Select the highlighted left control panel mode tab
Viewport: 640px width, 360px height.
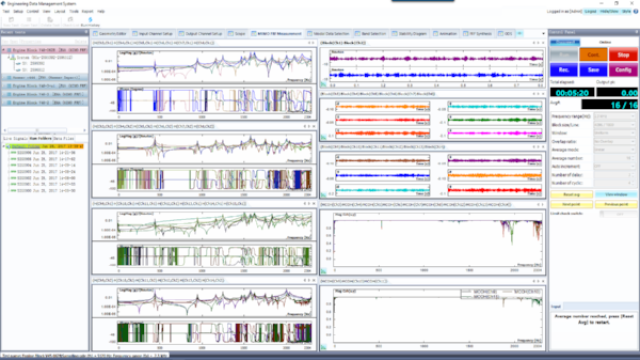click(565, 42)
